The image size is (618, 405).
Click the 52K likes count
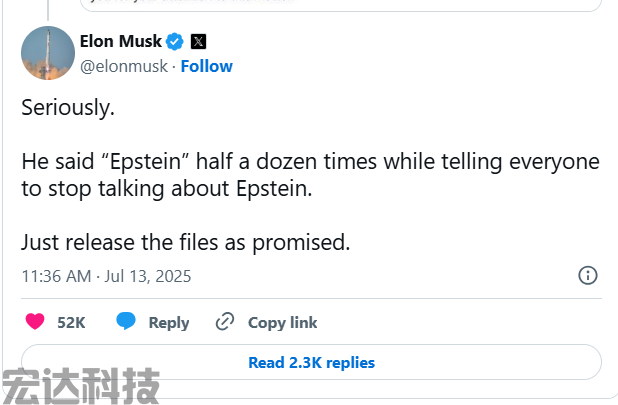[x=71, y=323]
